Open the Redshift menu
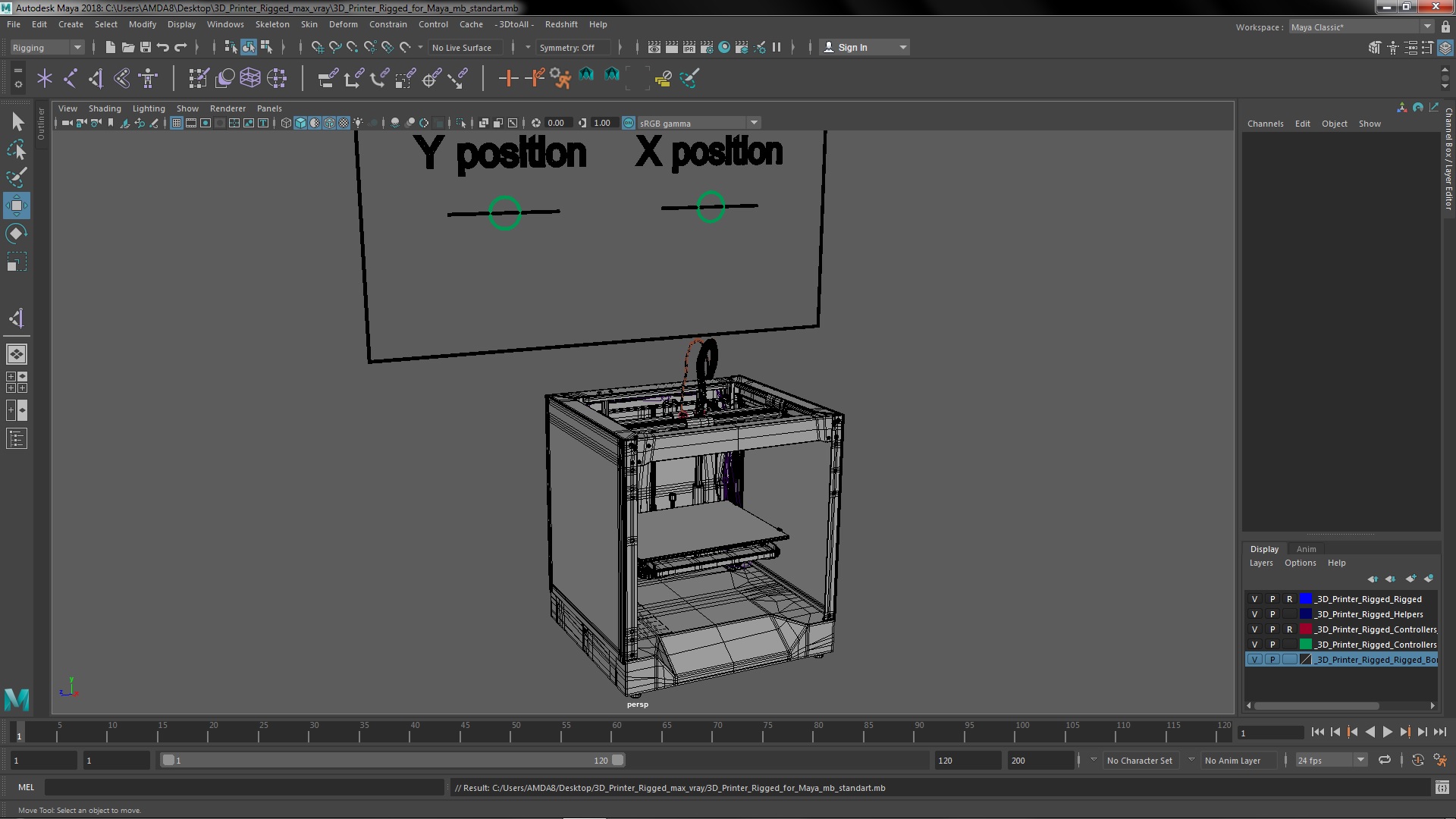The height and width of the screenshot is (819, 1456). [561, 24]
